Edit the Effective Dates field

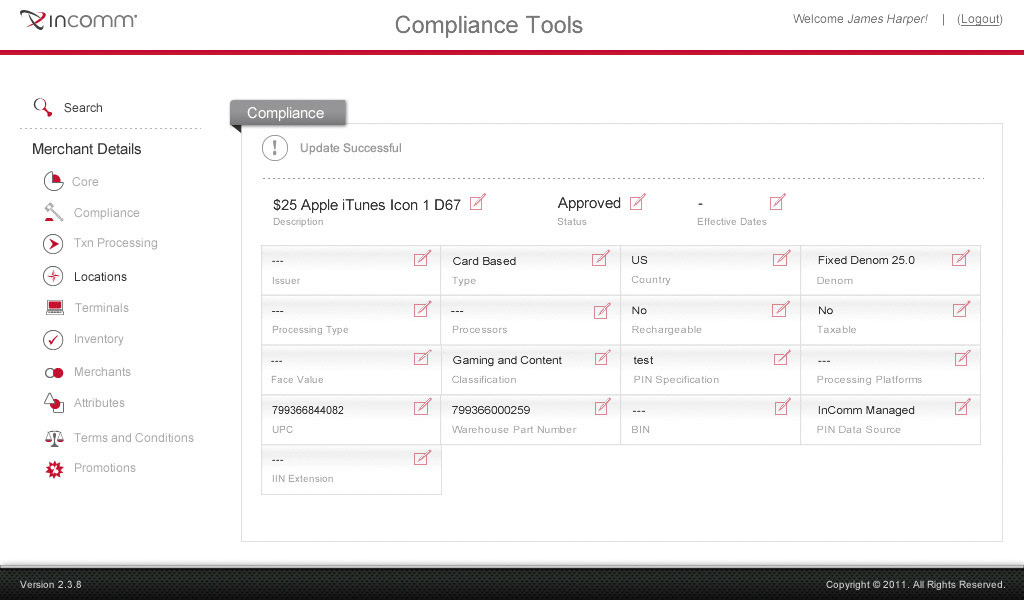tap(778, 202)
